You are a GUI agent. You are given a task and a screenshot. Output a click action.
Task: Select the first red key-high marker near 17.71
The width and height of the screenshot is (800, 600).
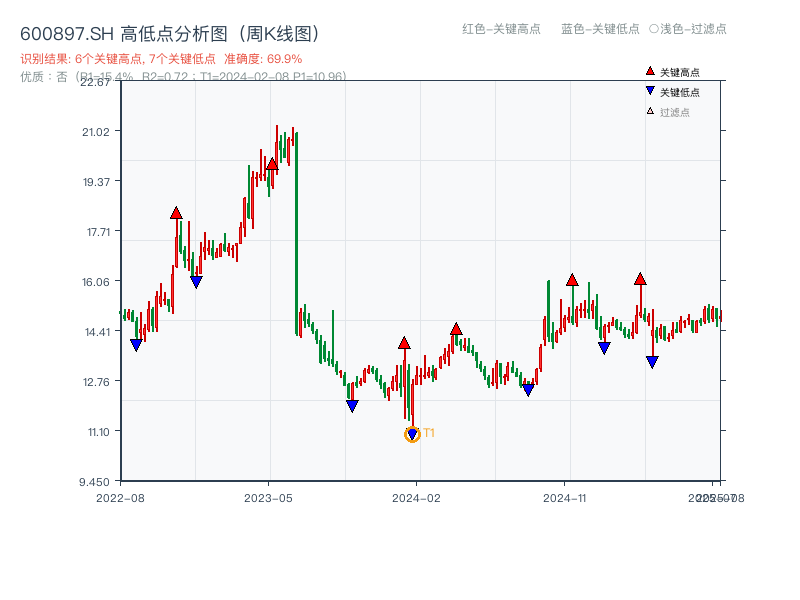point(176,213)
